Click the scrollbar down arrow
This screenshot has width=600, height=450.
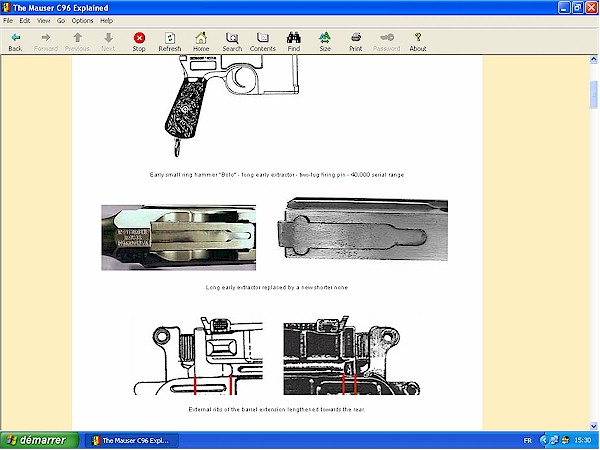[x=593, y=426]
